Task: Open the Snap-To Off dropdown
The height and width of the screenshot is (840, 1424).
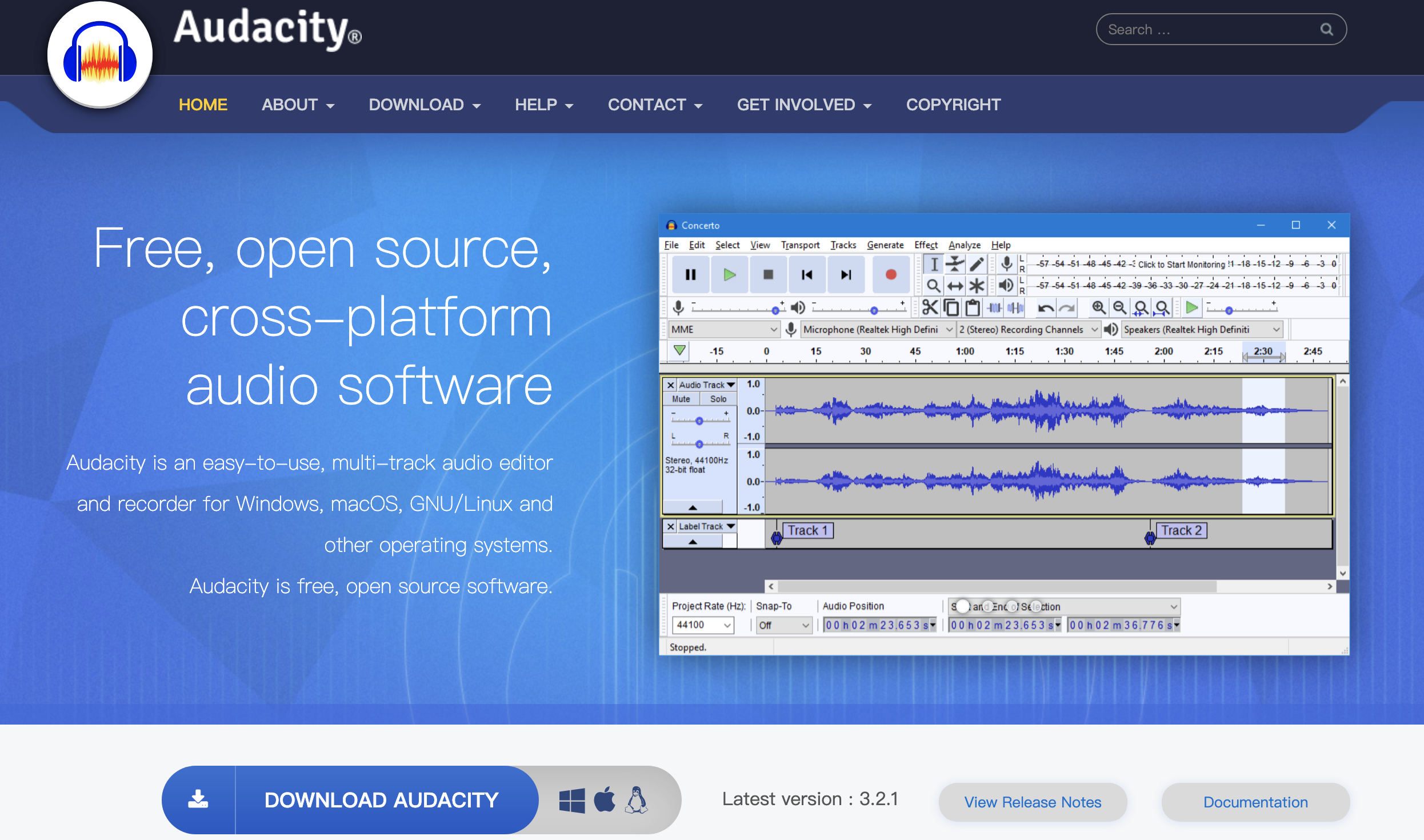Action: 784,625
